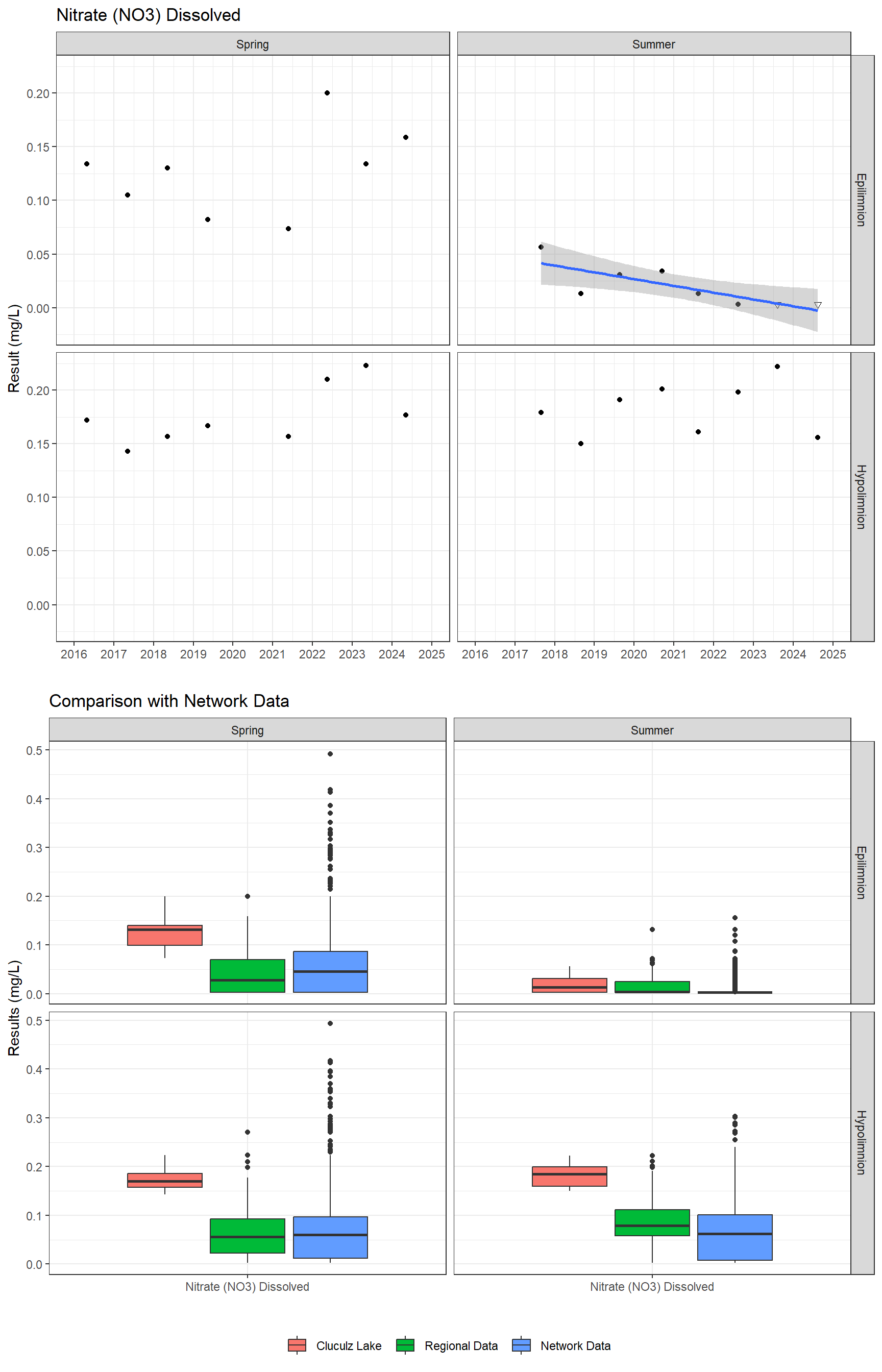The height and width of the screenshot is (1372, 882).
Task: Click the 'Result (mg/L)' y-axis title
Action: tap(14, 348)
